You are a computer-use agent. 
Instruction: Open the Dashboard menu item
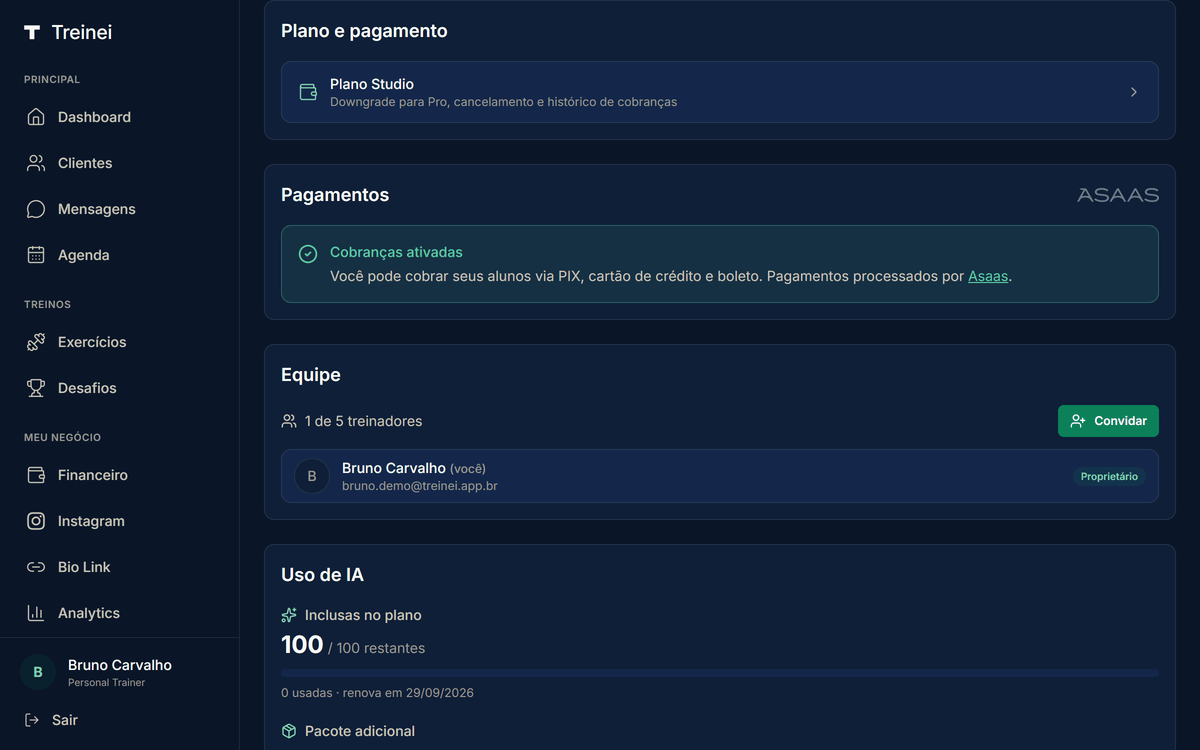tap(120, 117)
